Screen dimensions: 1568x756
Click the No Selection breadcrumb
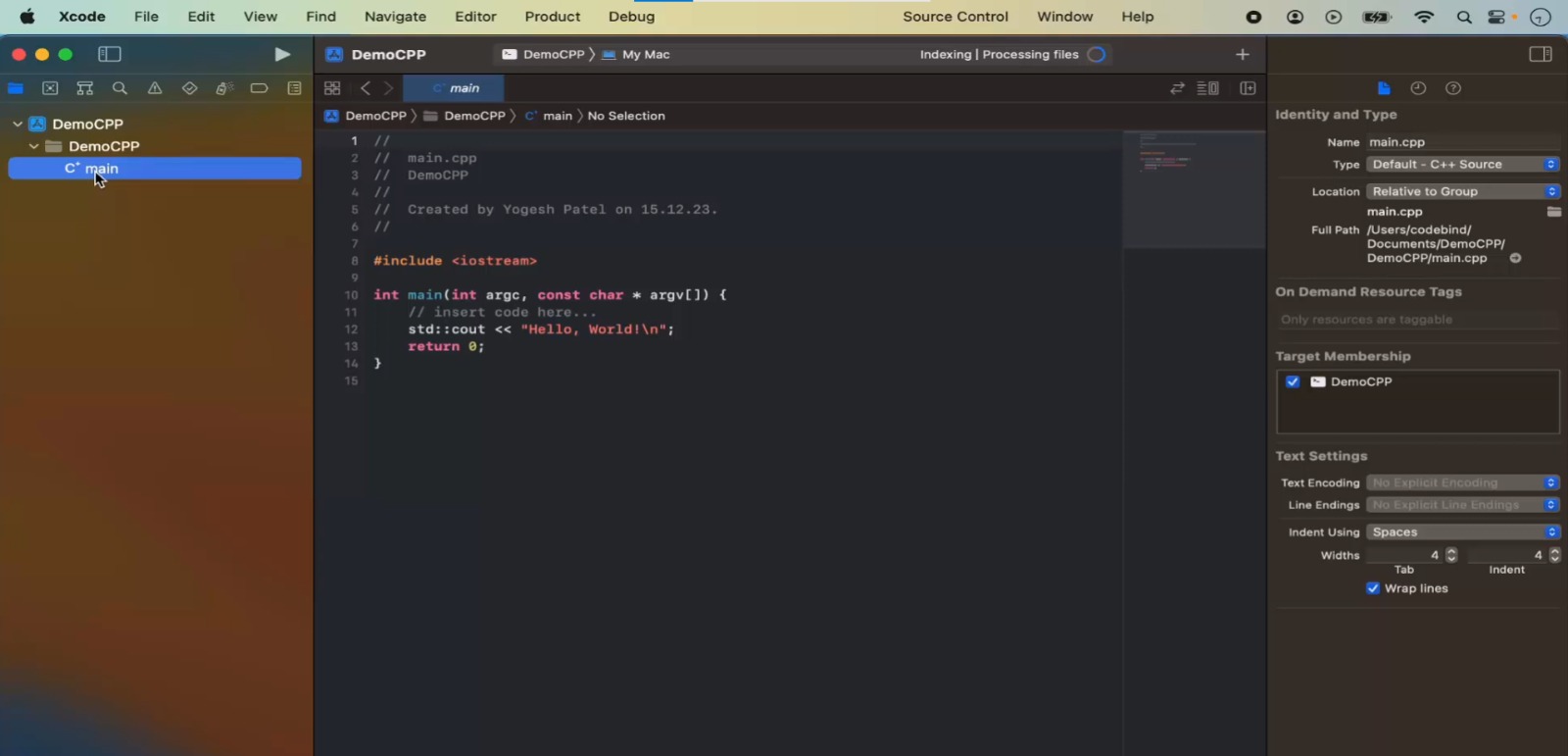pyautogui.click(x=626, y=116)
